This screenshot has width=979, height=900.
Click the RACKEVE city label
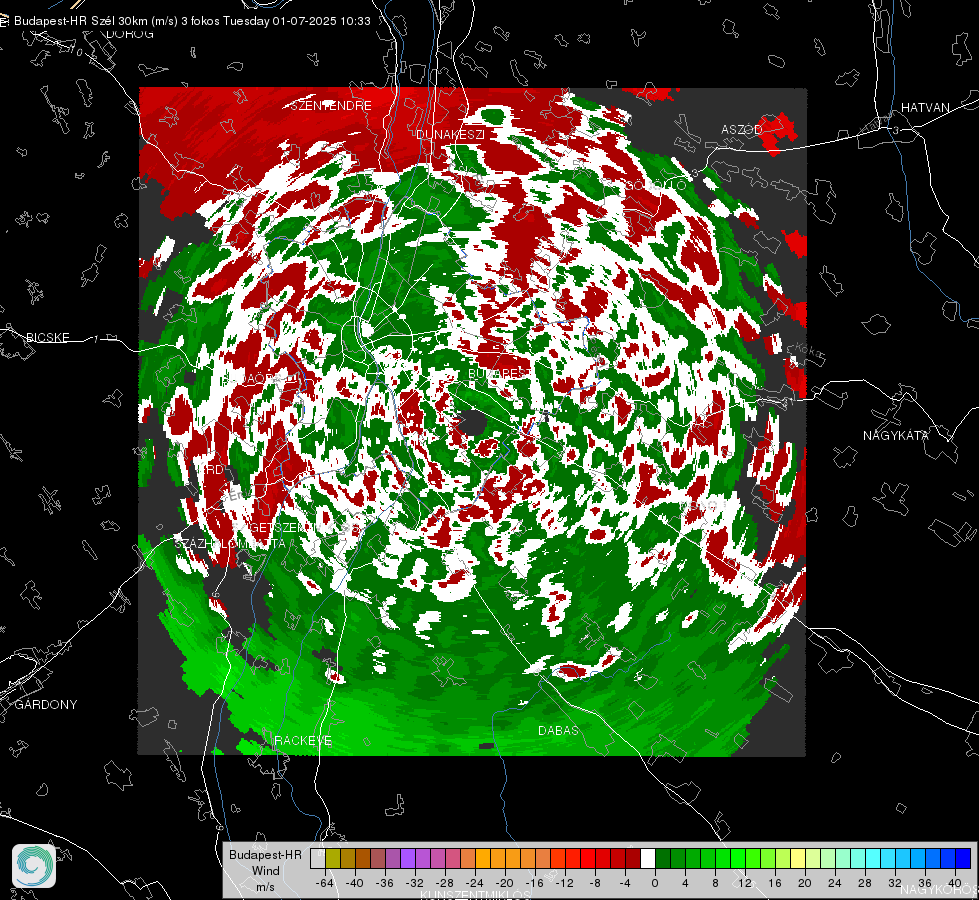coord(303,740)
